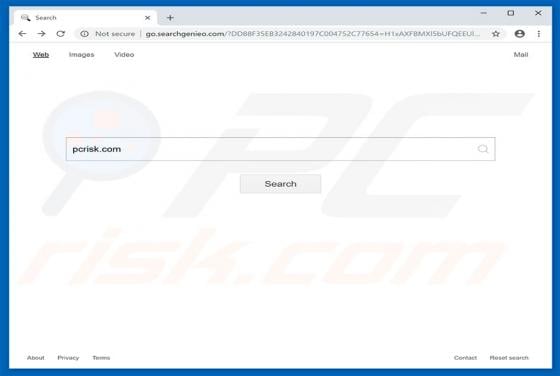This screenshot has height=376, width=560.
Task: Click the Search button
Action: (280, 184)
